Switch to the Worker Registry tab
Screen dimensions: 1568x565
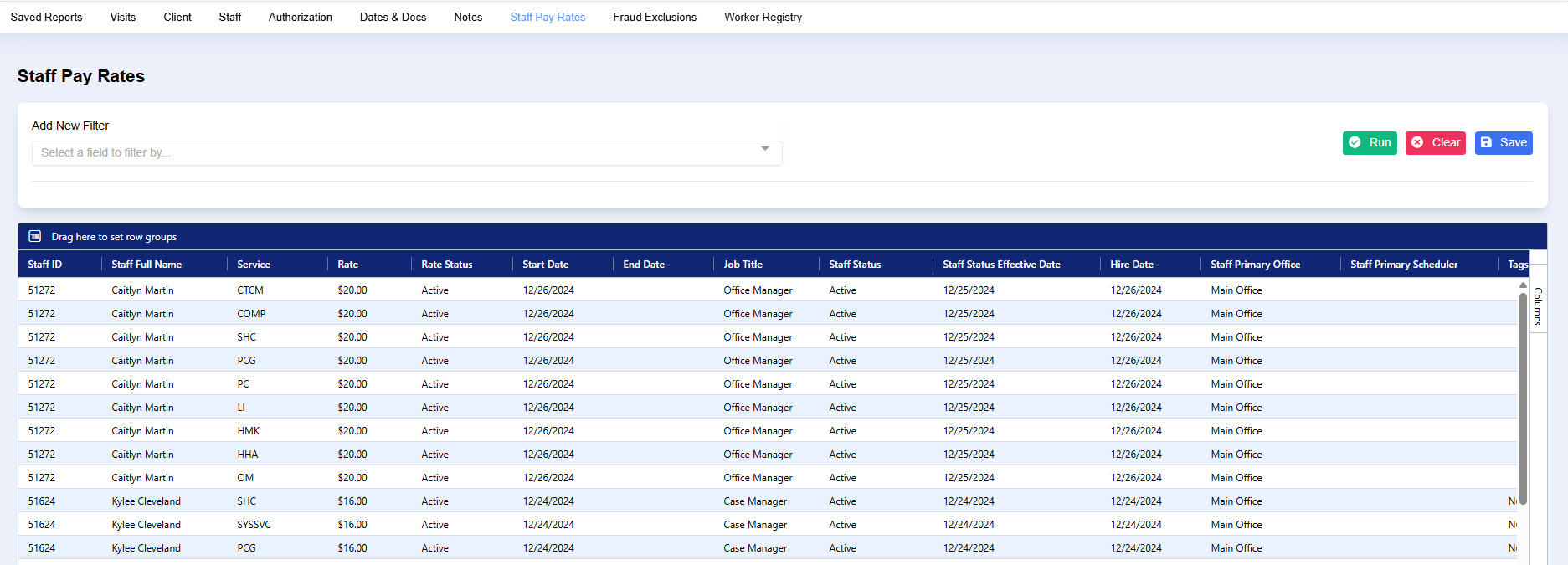click(x=763, y=17)
